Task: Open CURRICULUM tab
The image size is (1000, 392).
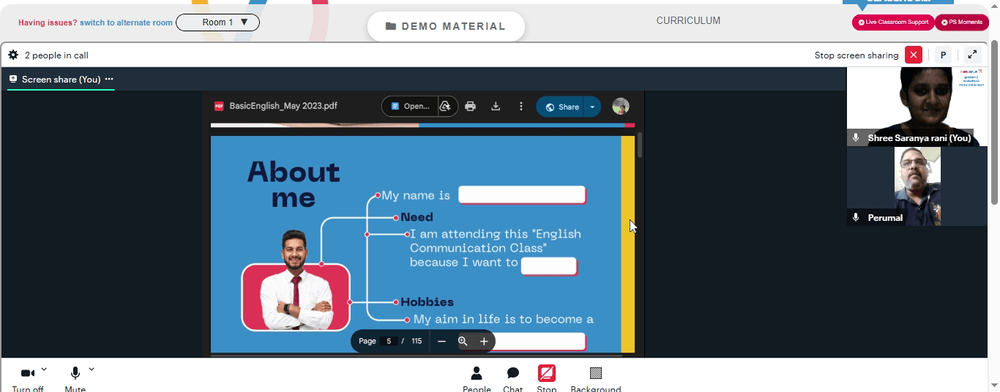Action: tap(688, 20)
